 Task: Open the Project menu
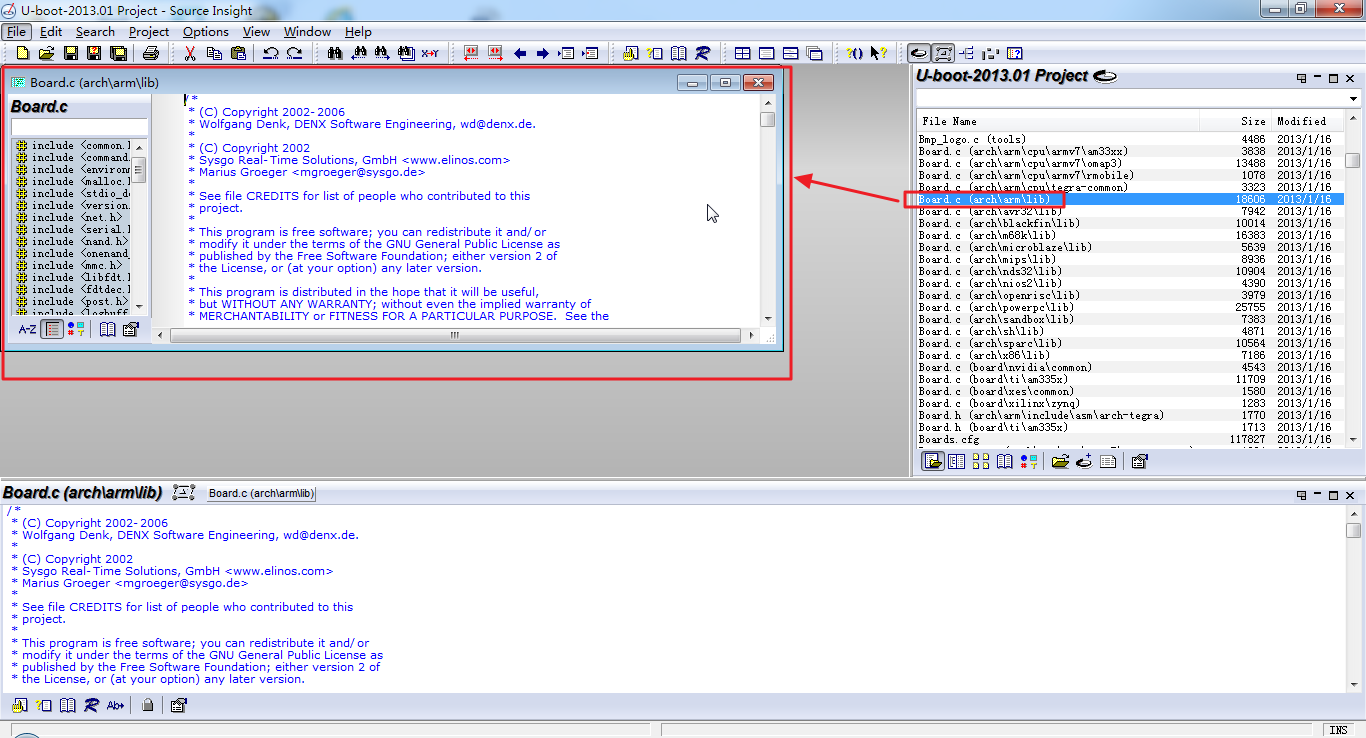click(149, 31)
